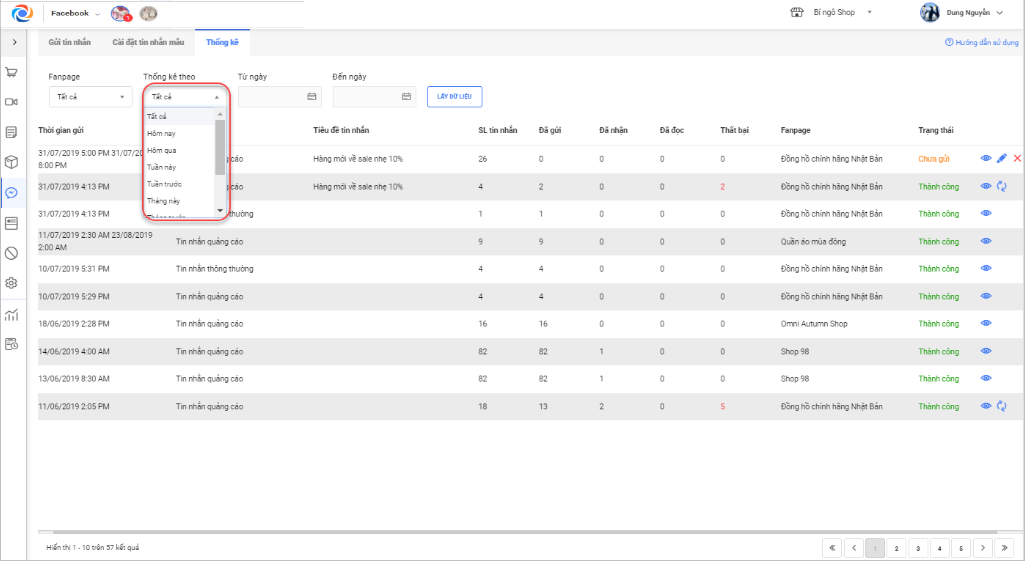This screenshot has height=561, width=1025.
Task: Open the shopping cart sidebar icon
Action: pos(12,72)
